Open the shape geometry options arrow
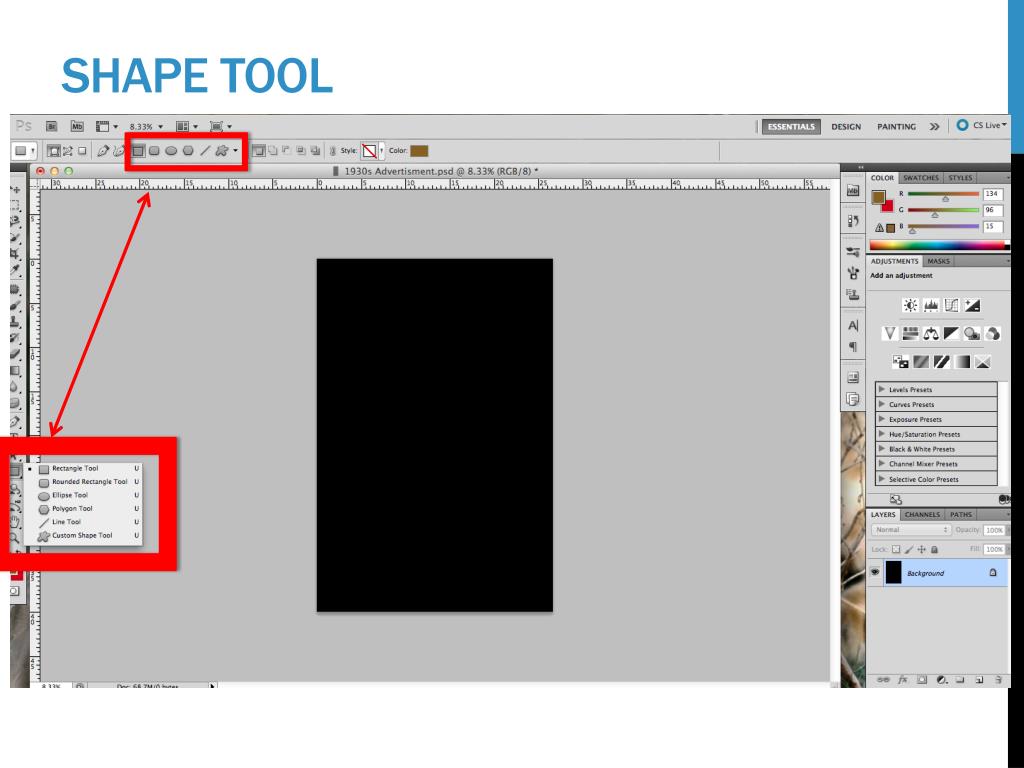Image resolution: width=1024 pixels, height=768 pixels. [x=236, y=151]
